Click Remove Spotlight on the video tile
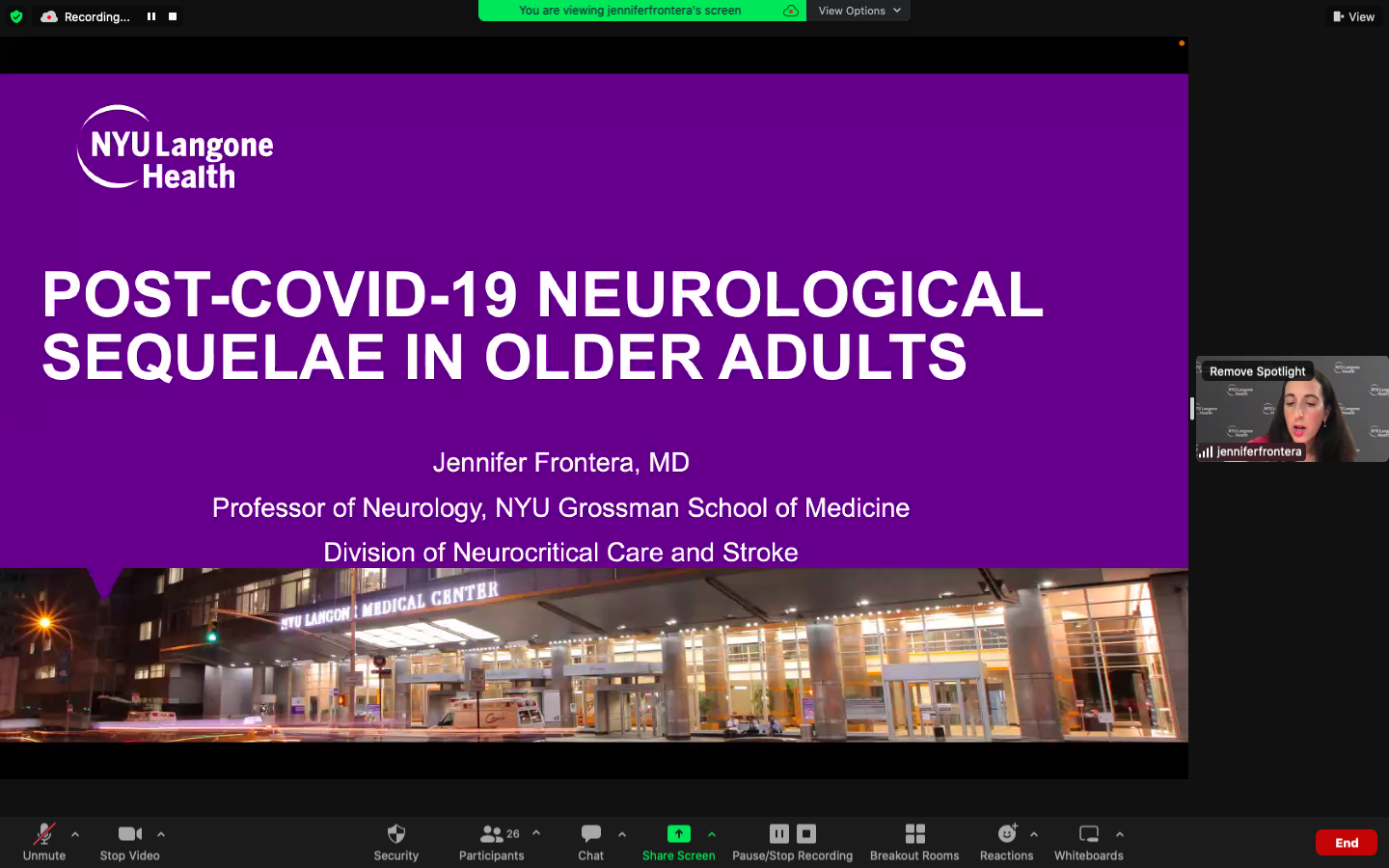Image resolution: width=1389 pixels, height=868 pixels. pos(1258,371)
